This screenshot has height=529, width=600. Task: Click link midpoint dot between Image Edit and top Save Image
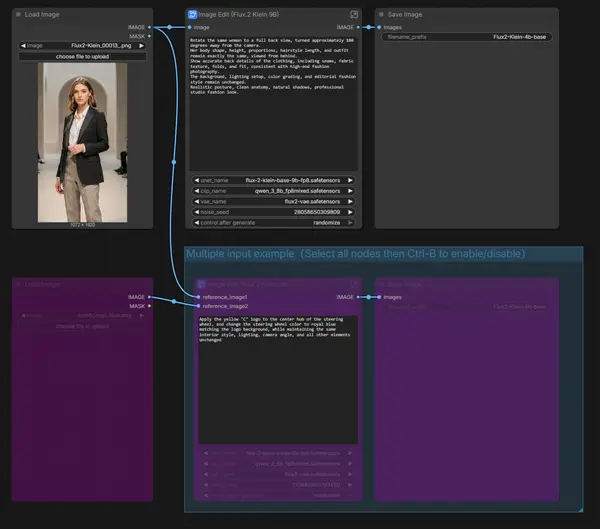(x=368, y=27)
